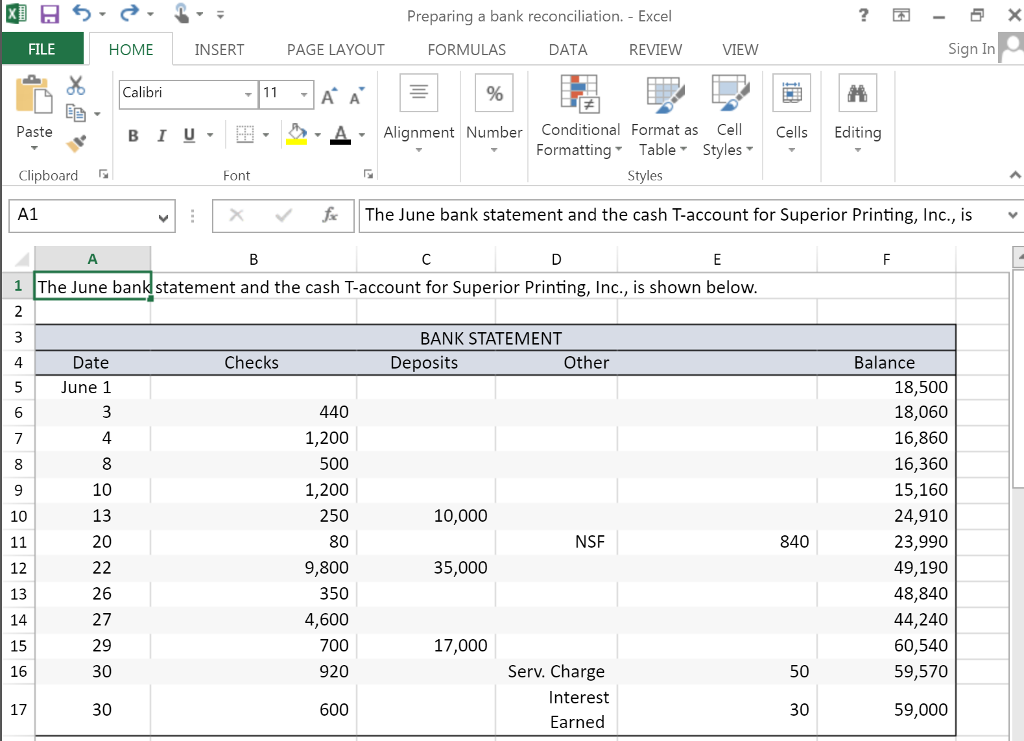This screenshot has height=741, width=1024.
Task: Expand the Name Box dropdown arrow
Action: 163,216
